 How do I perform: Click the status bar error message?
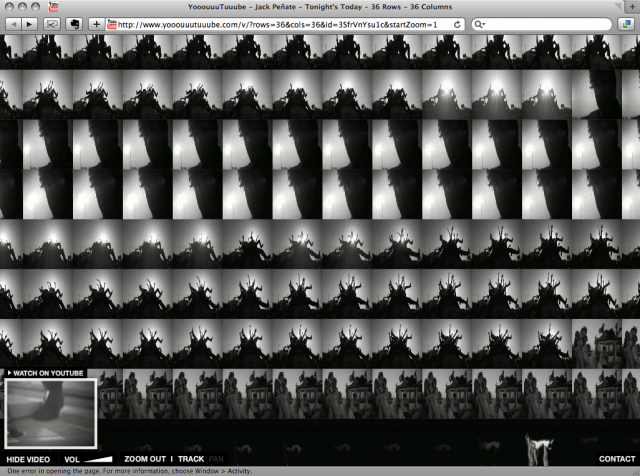pos(129,471)
